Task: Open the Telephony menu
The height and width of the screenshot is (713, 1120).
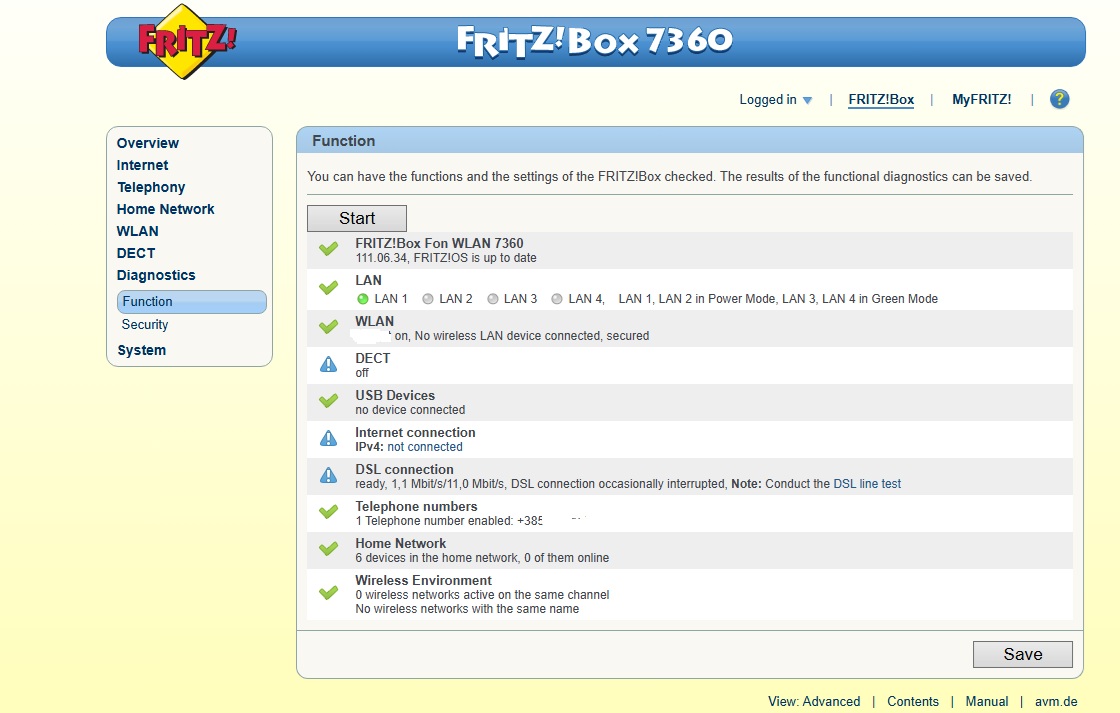Action: [x=151, y=187]
